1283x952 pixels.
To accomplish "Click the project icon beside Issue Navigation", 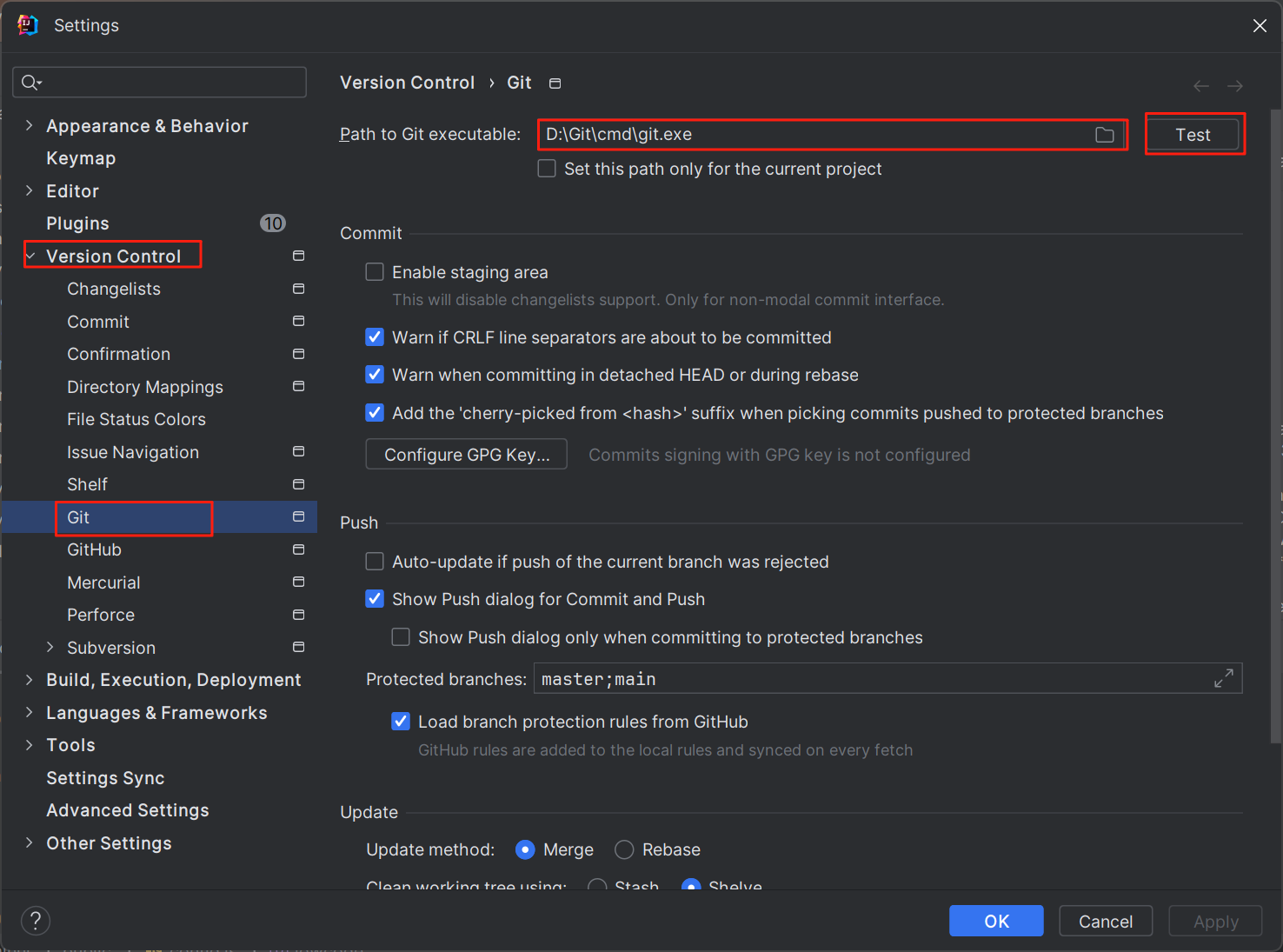I will click(x=299, y=451).
